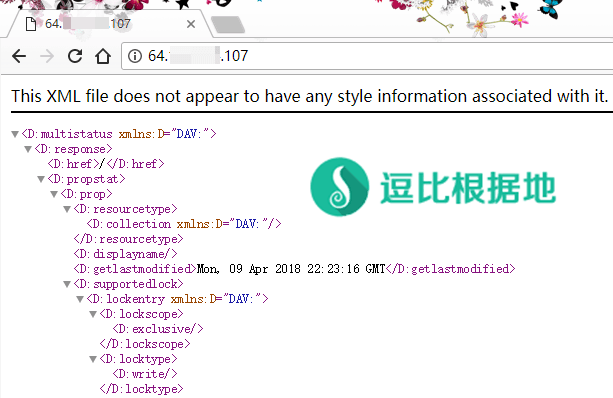Click the browser back arrow
The width and height of the screenshot is (613, 398).
(x=19, y=56)
